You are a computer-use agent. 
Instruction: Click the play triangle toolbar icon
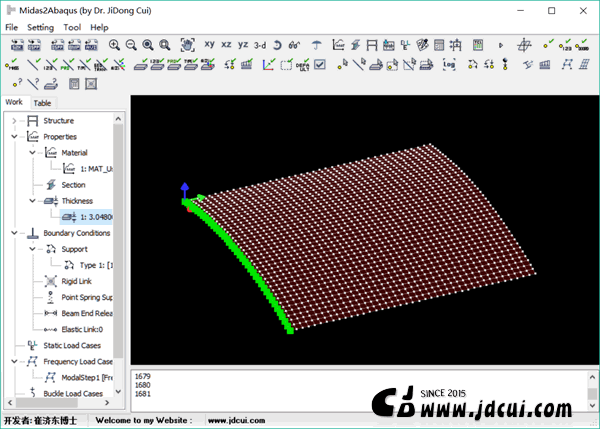(501, 46)
